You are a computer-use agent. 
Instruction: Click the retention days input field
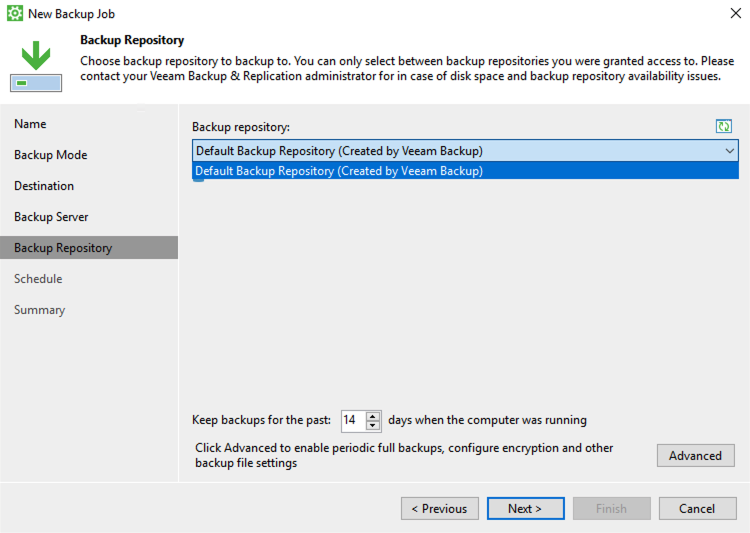click(x=353, y=421)
